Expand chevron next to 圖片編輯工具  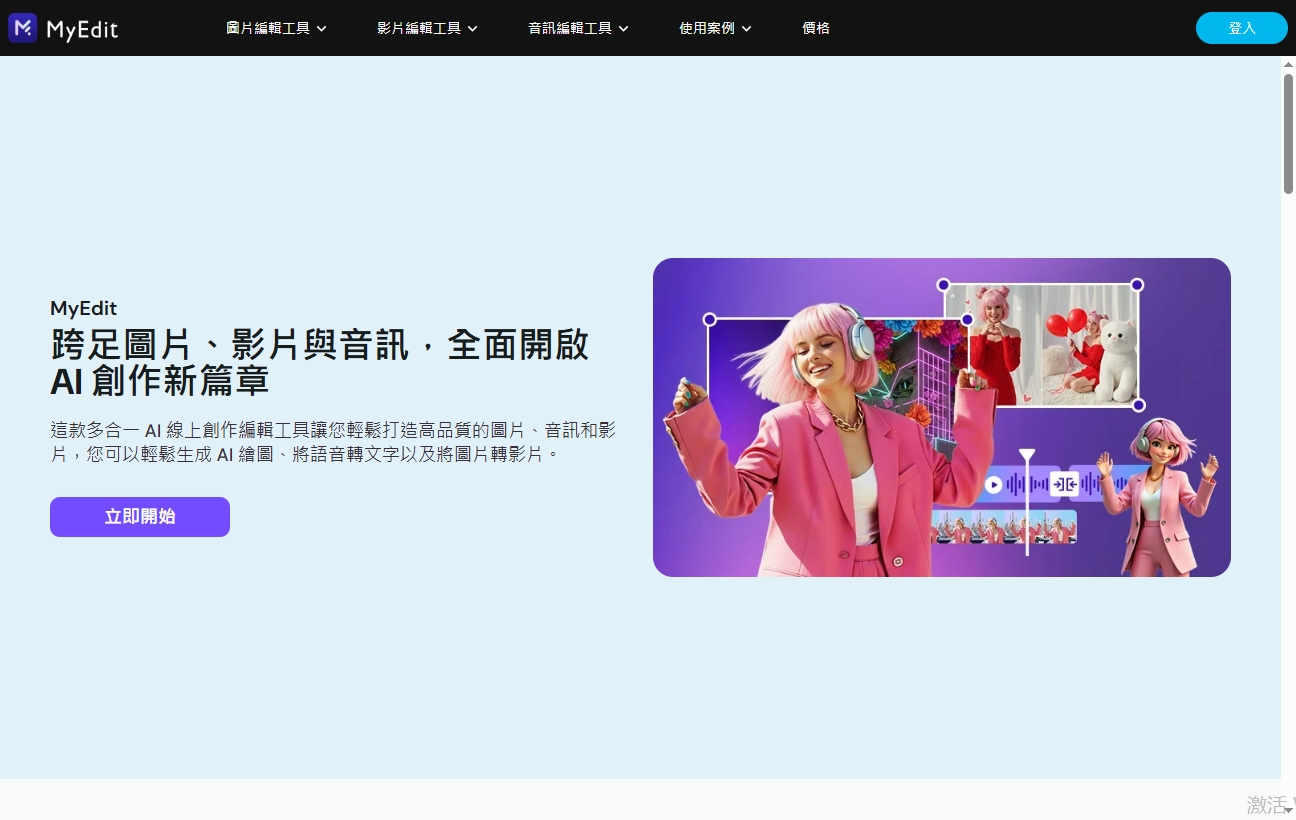pyautogui.click(x=322, y=29)
